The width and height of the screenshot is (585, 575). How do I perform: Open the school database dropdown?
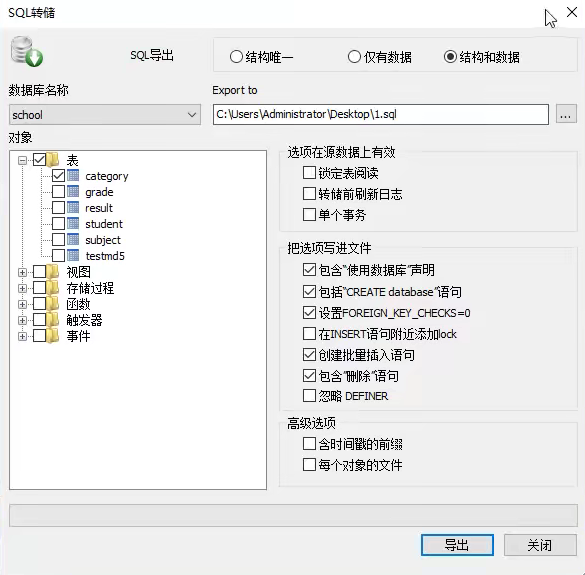[x=105, y=115]
